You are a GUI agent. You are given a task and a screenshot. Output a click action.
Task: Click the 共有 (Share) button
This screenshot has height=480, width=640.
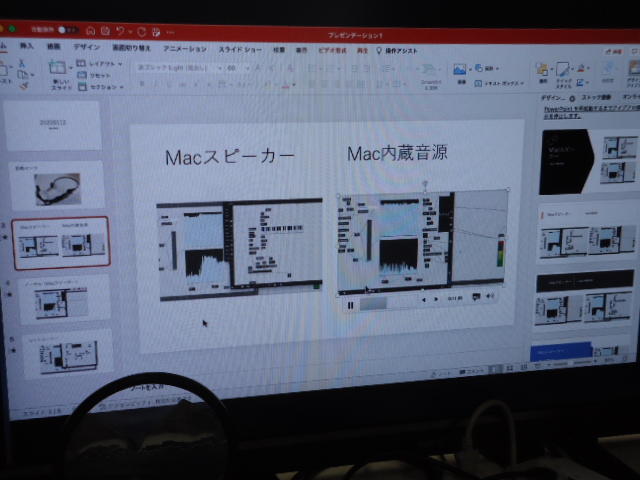point(615,51)
